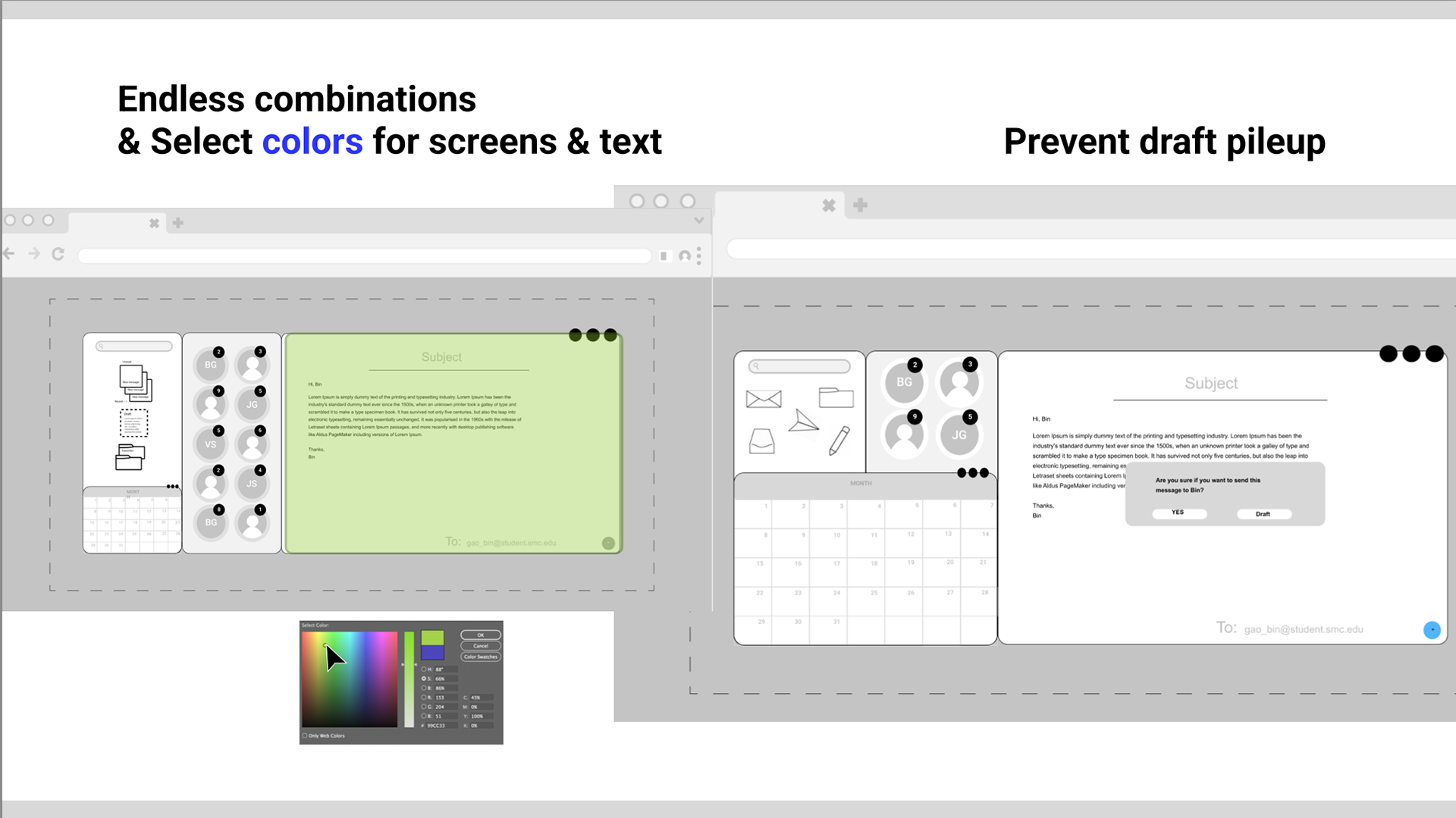This screenshot has height=818, width=1456.
Task: Open a new tab in right browser mockup
Action: pyautogui.click(x=860, y=205)
